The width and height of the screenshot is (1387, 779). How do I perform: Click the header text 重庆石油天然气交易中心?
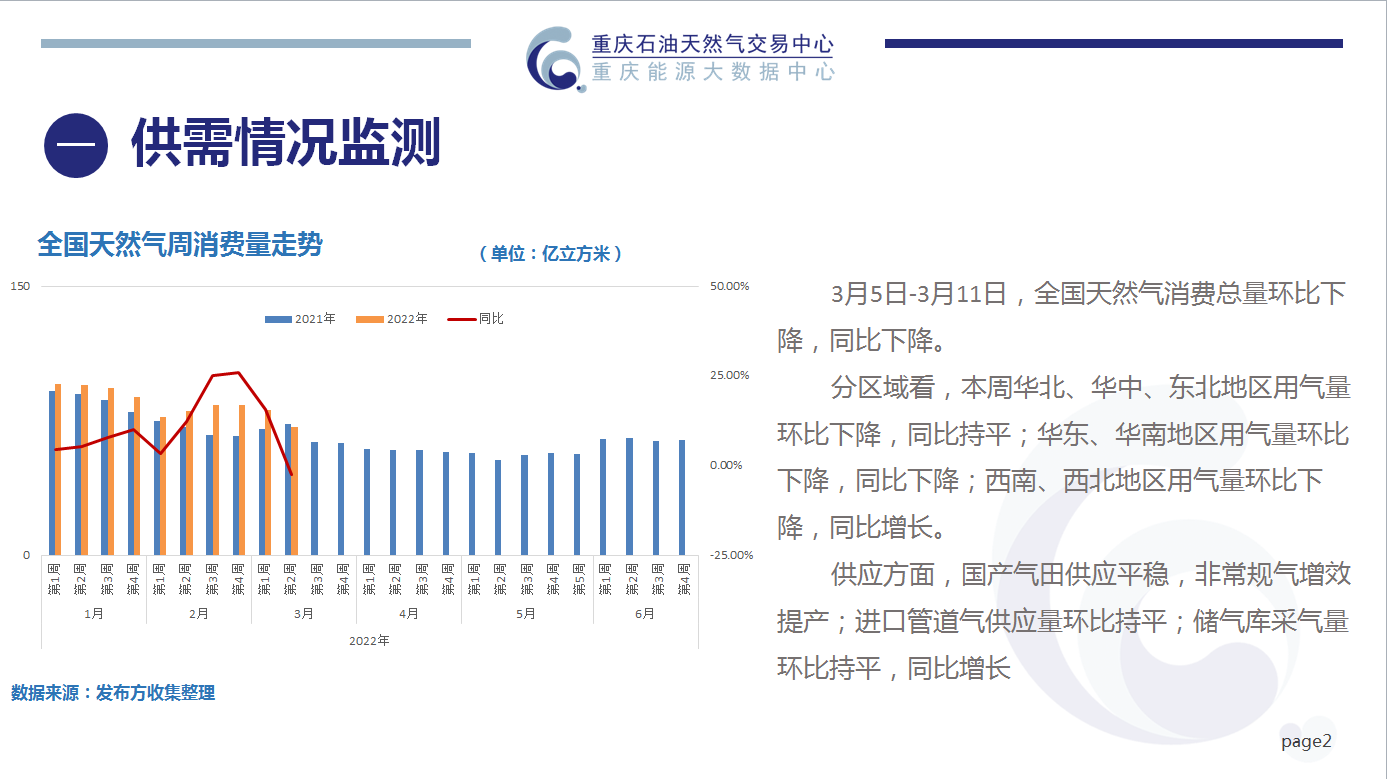click(713, 44)
